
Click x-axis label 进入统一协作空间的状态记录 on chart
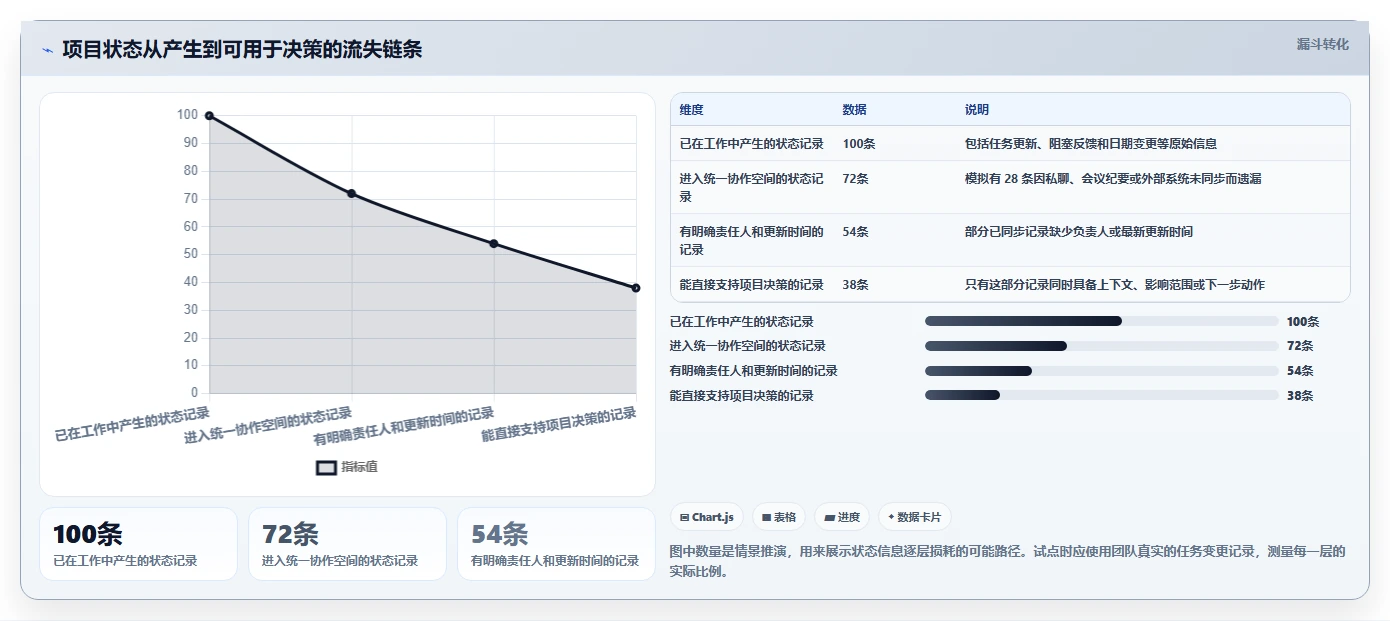268,425
